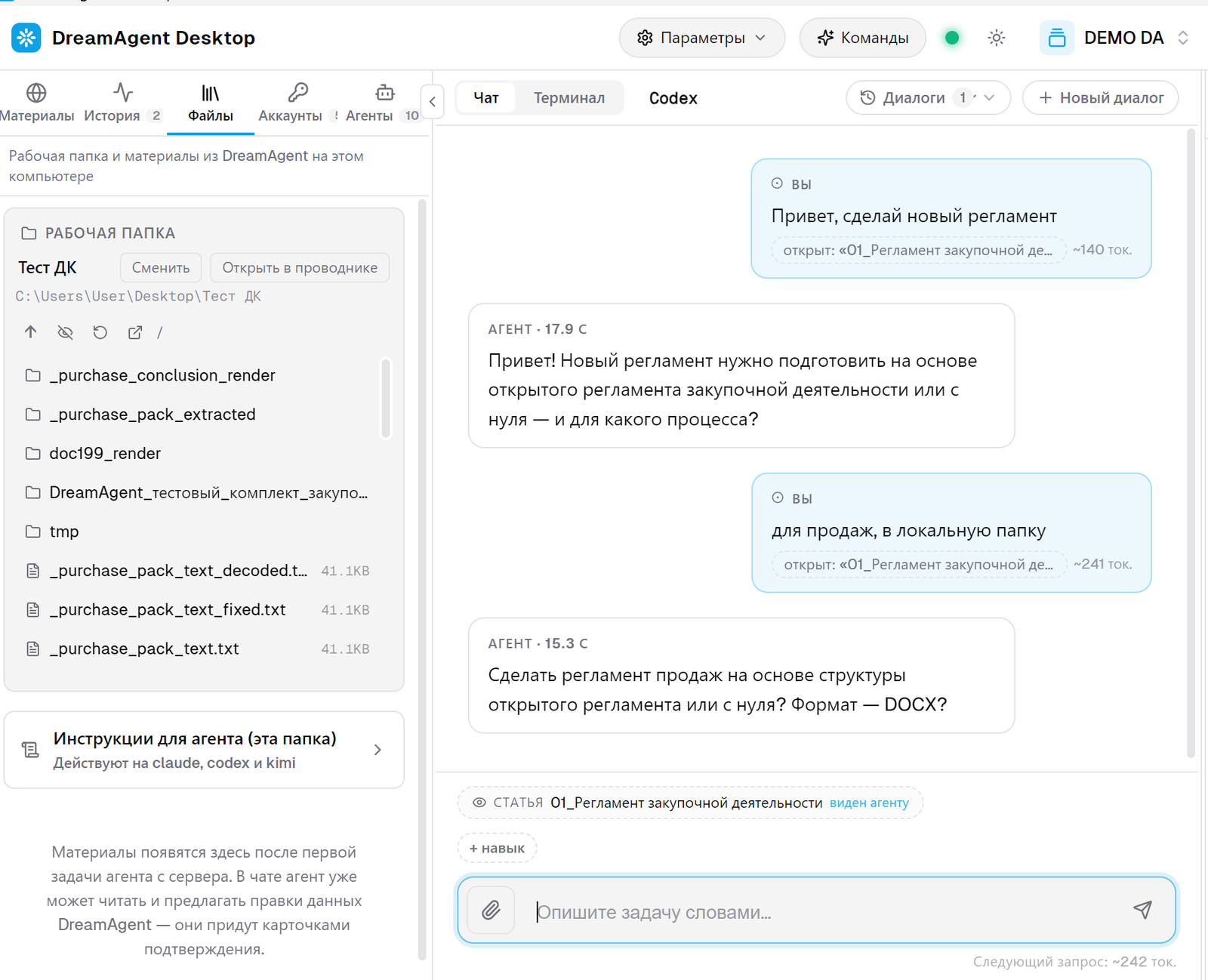Click the Сменить folder button
The height and width of the screenshot is (980, 1208).
click(x=161, y=268)
